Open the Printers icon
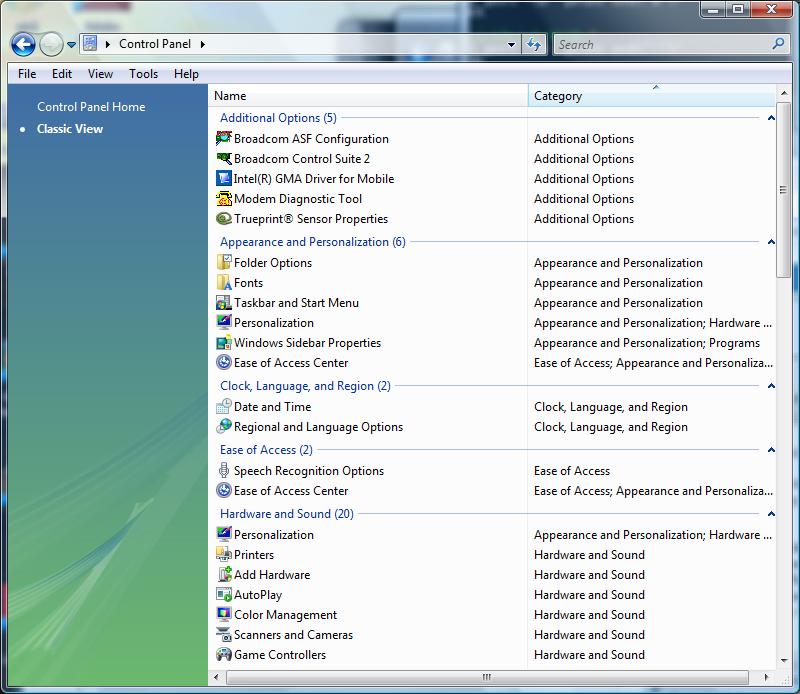Viewport: 800px width, 694px height. click(x=223, y=554)
